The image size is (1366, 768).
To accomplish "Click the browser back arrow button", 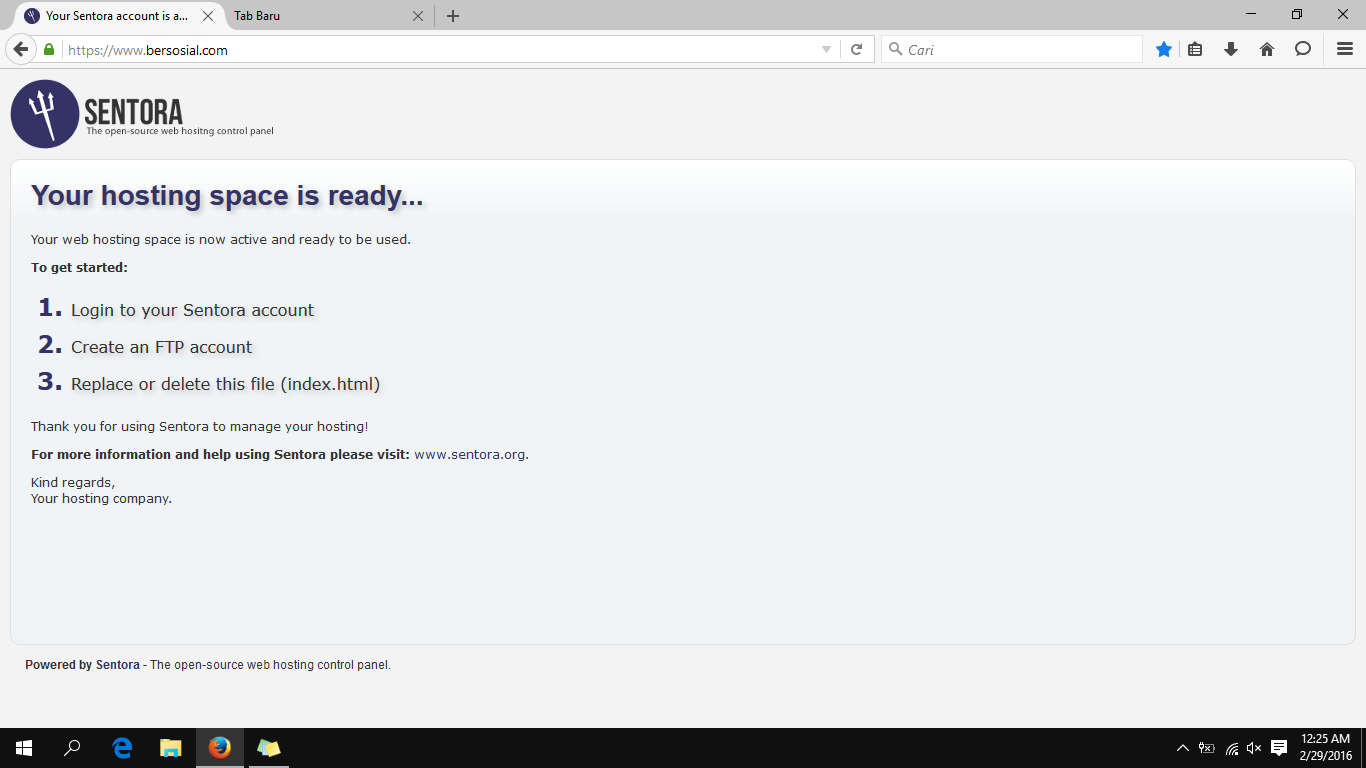I will click(20, 49).
